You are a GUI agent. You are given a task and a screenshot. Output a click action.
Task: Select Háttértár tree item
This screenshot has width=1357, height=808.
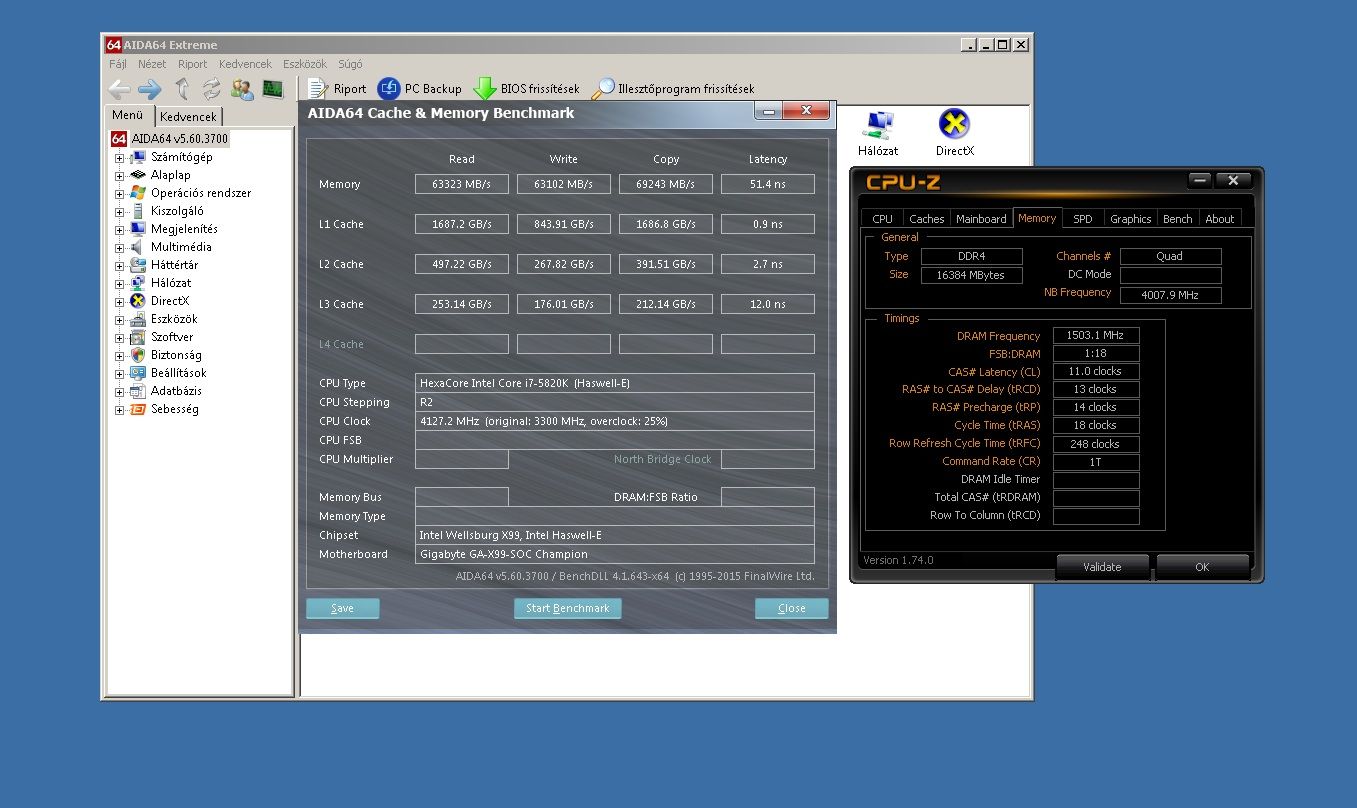coord(174,265)
